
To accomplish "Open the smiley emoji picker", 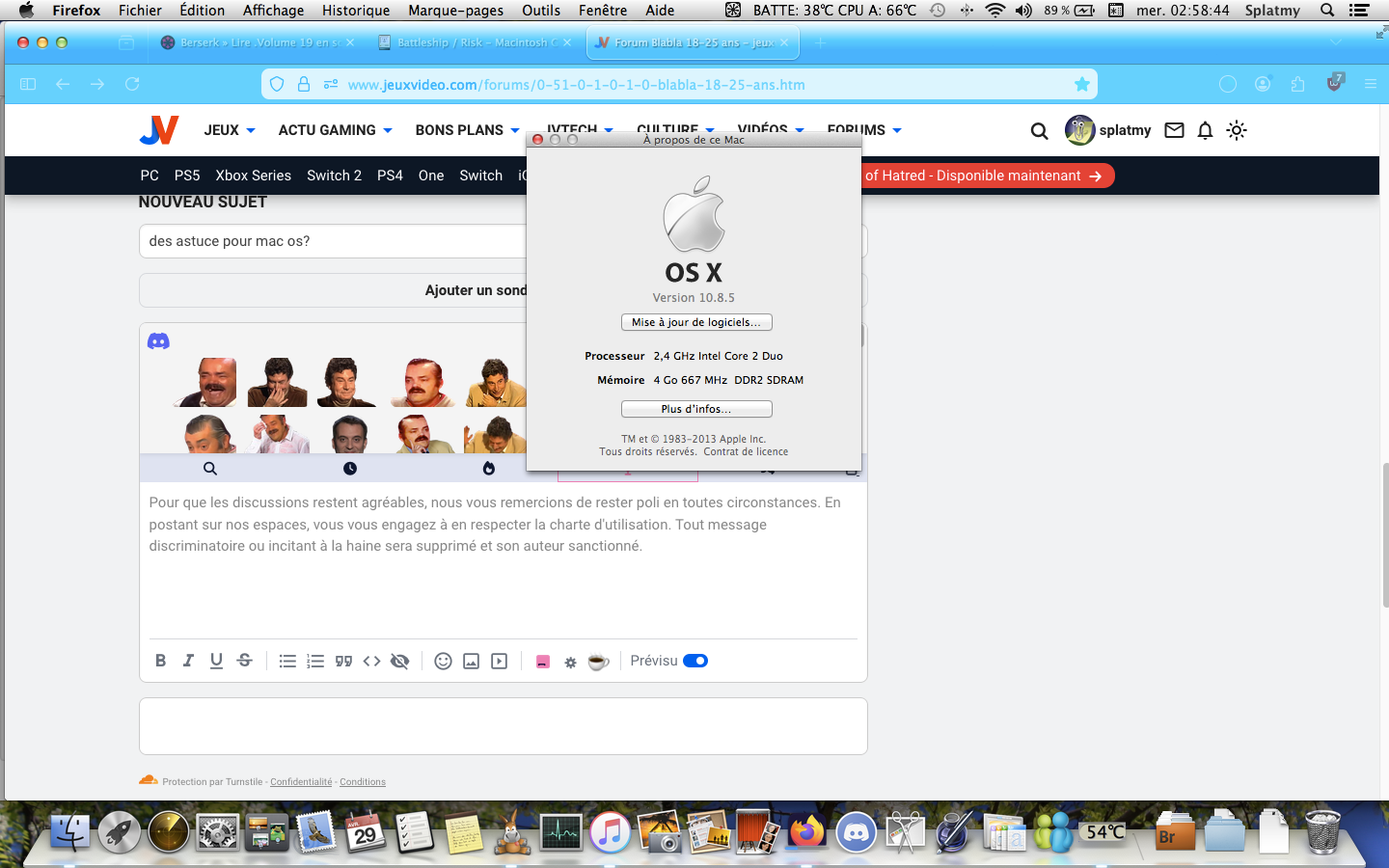I will 443,661.
